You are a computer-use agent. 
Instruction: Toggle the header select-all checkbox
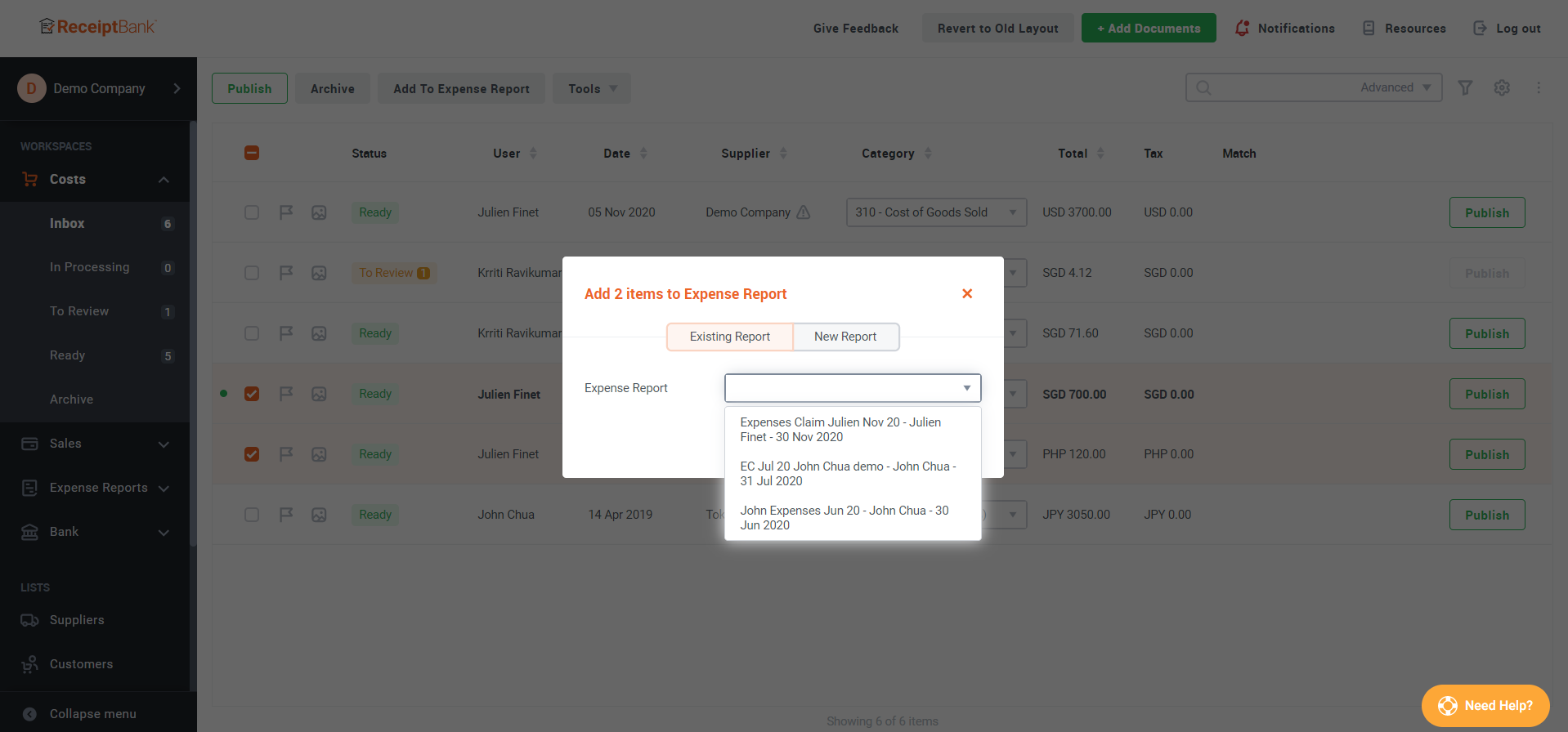click(x=252, y=153)
